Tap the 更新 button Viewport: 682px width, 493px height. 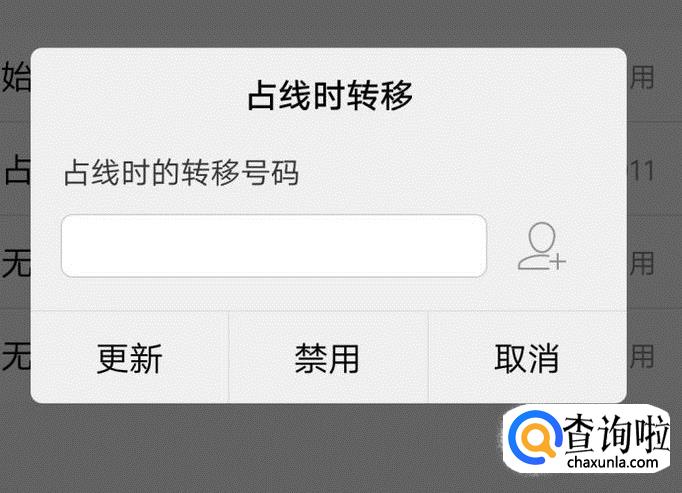[130, 359]
